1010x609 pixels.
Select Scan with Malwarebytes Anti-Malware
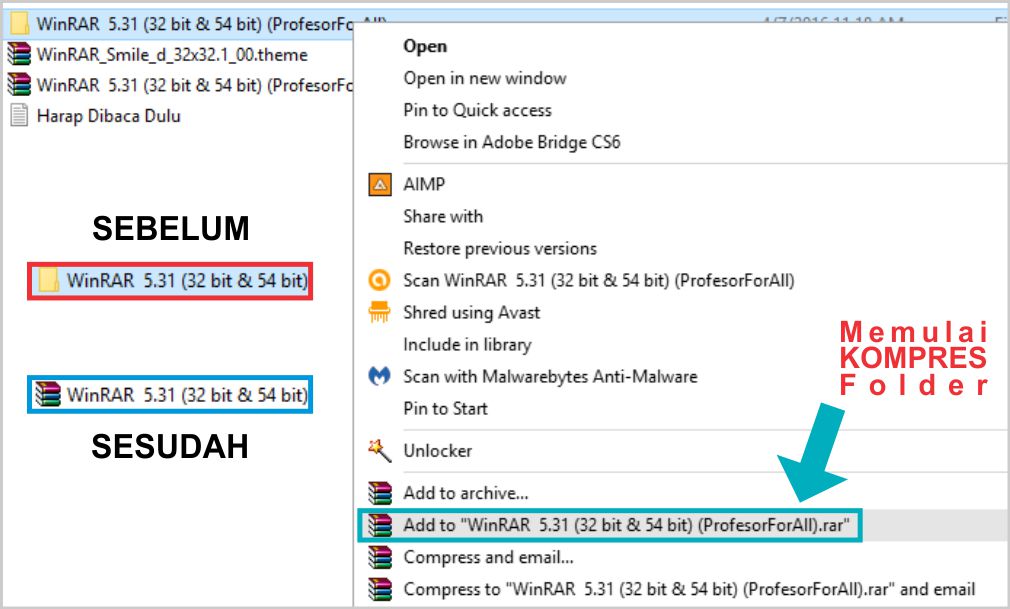pos(550,376)
